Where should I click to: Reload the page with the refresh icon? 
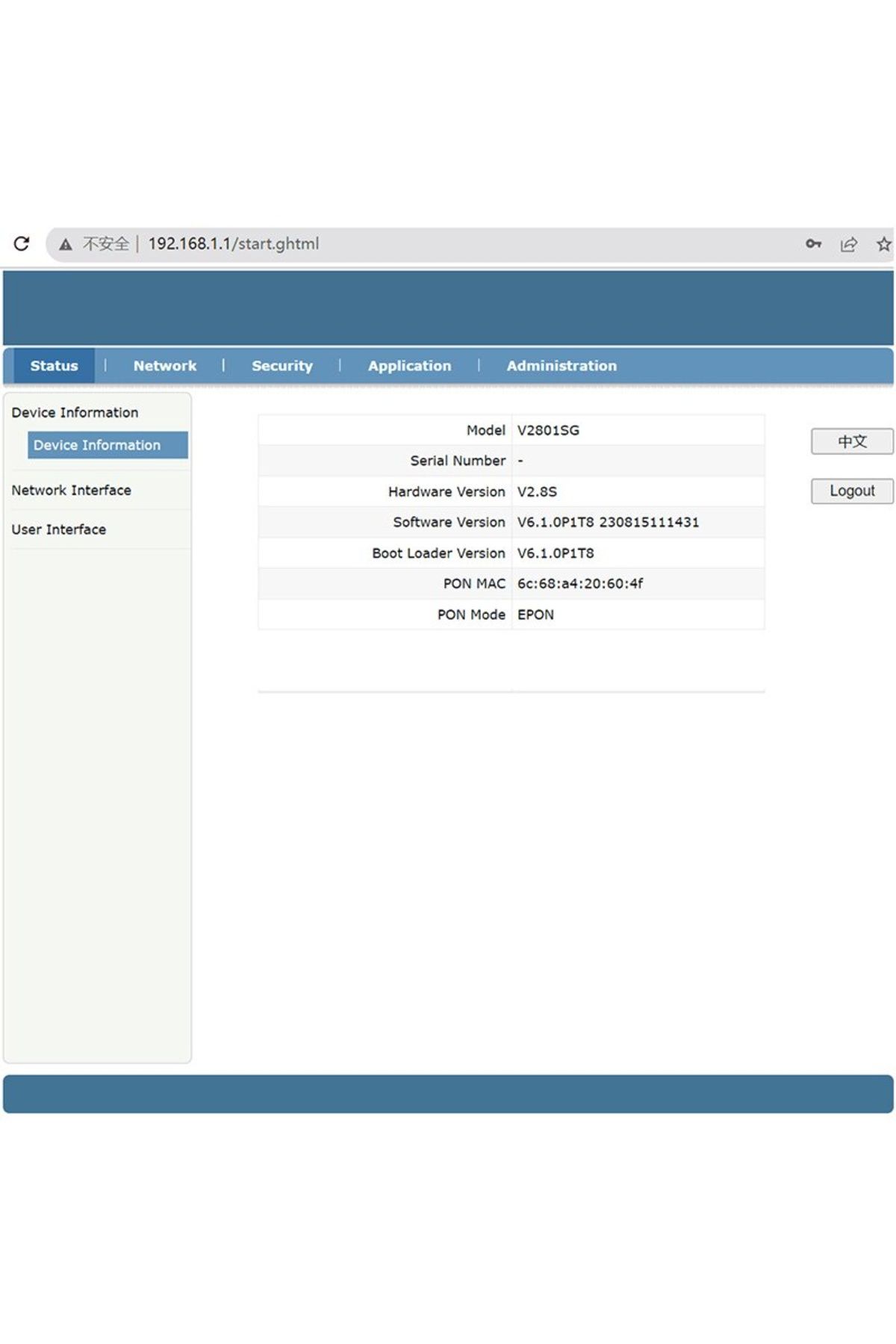pos(22,243)
